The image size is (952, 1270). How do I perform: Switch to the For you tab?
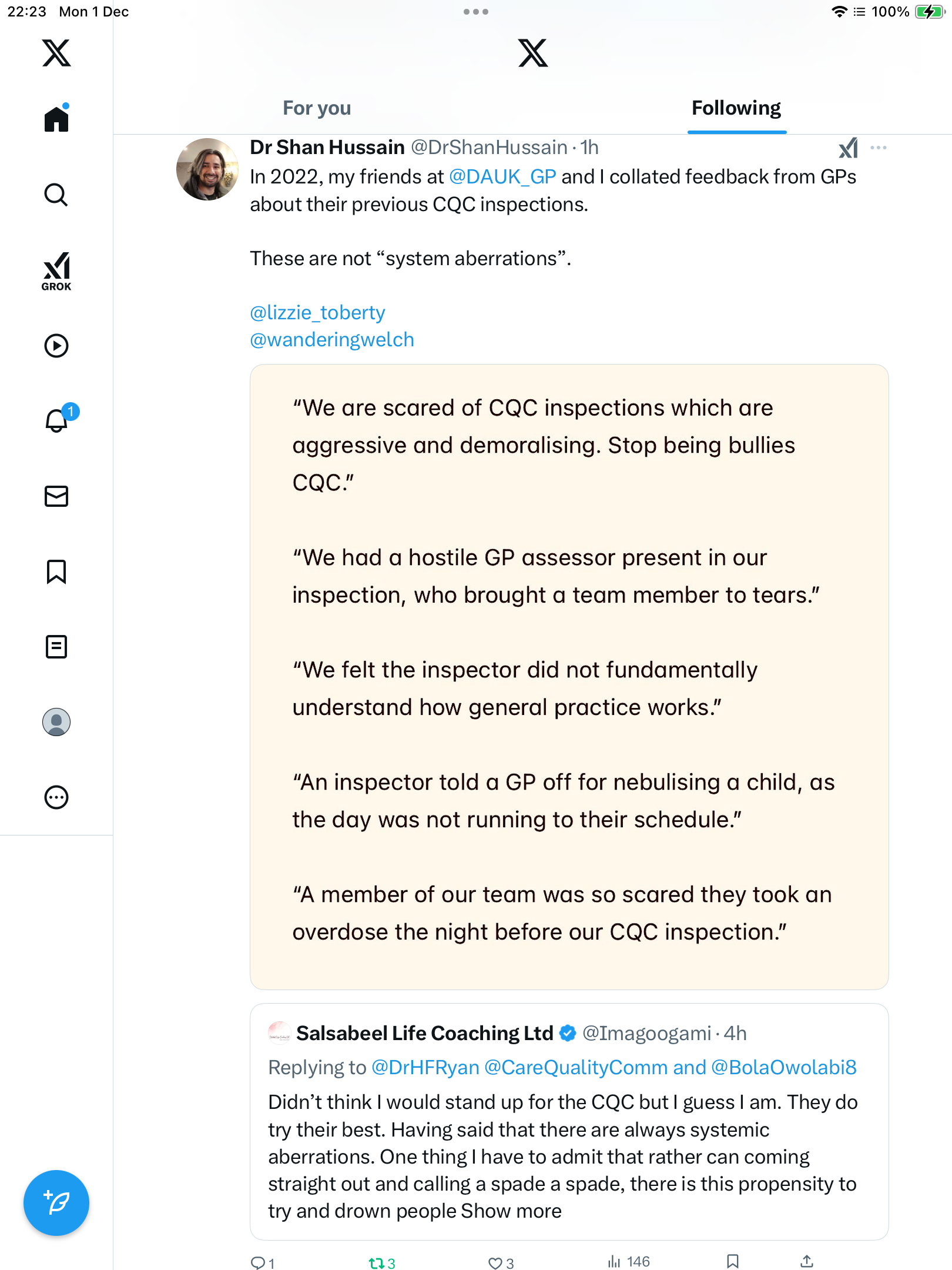pyautogui.click(x=317, y=108)
